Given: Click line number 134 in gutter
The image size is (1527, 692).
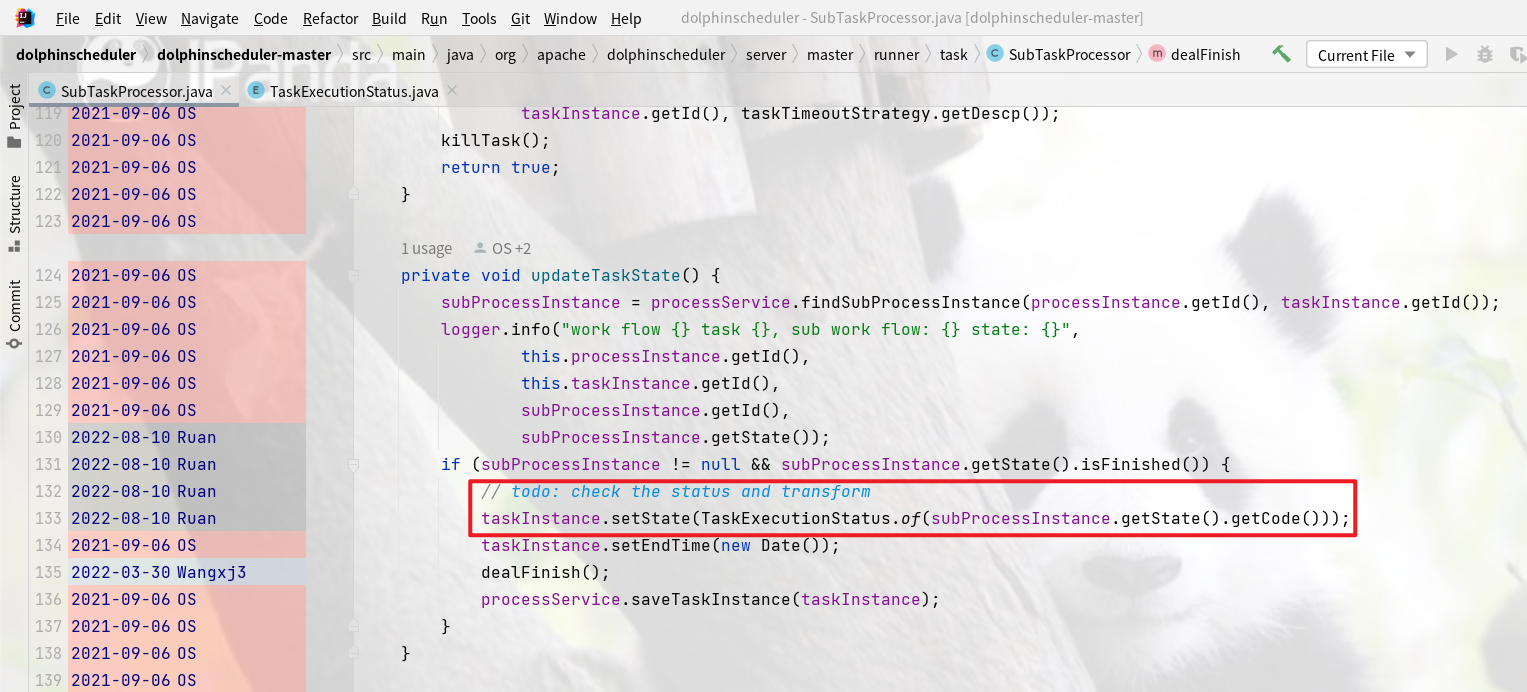Looking at the screenshot, I should tap(48, 545).
